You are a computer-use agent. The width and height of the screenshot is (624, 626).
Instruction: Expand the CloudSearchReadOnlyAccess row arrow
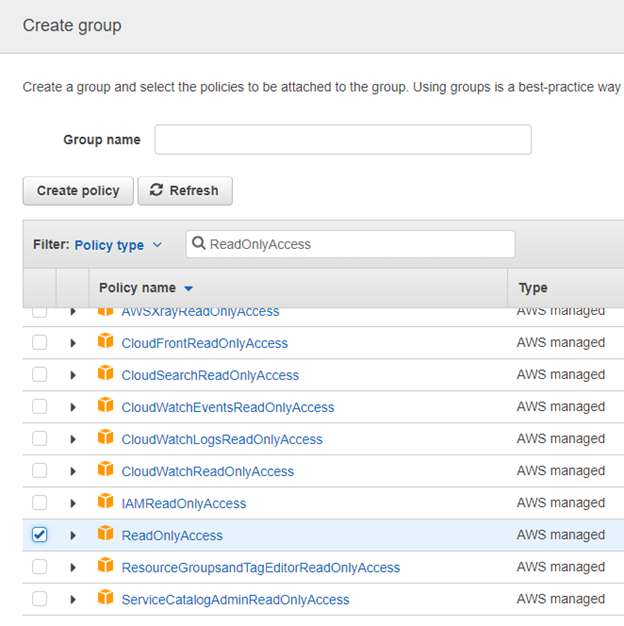pyautogui.click(x=73, y=375)
